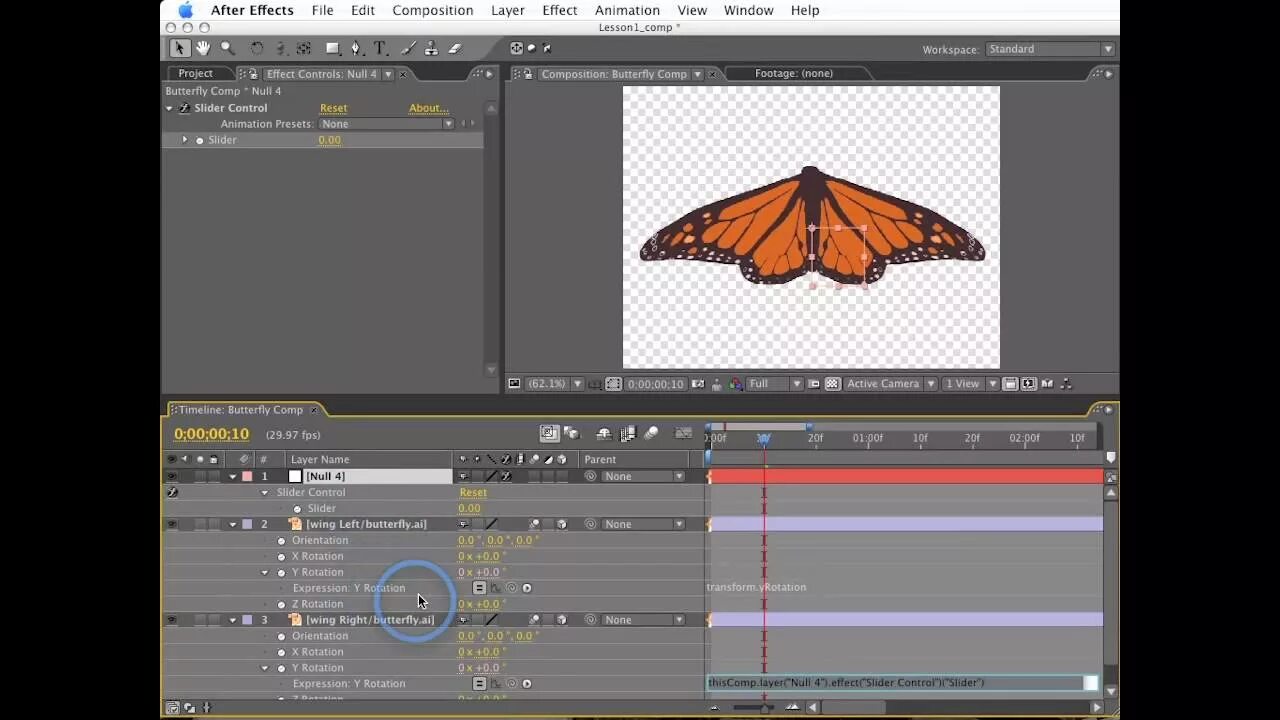Collapse the wing Left/butterfly.ai layer properties
1280x720 pixels.
(233, 525)
